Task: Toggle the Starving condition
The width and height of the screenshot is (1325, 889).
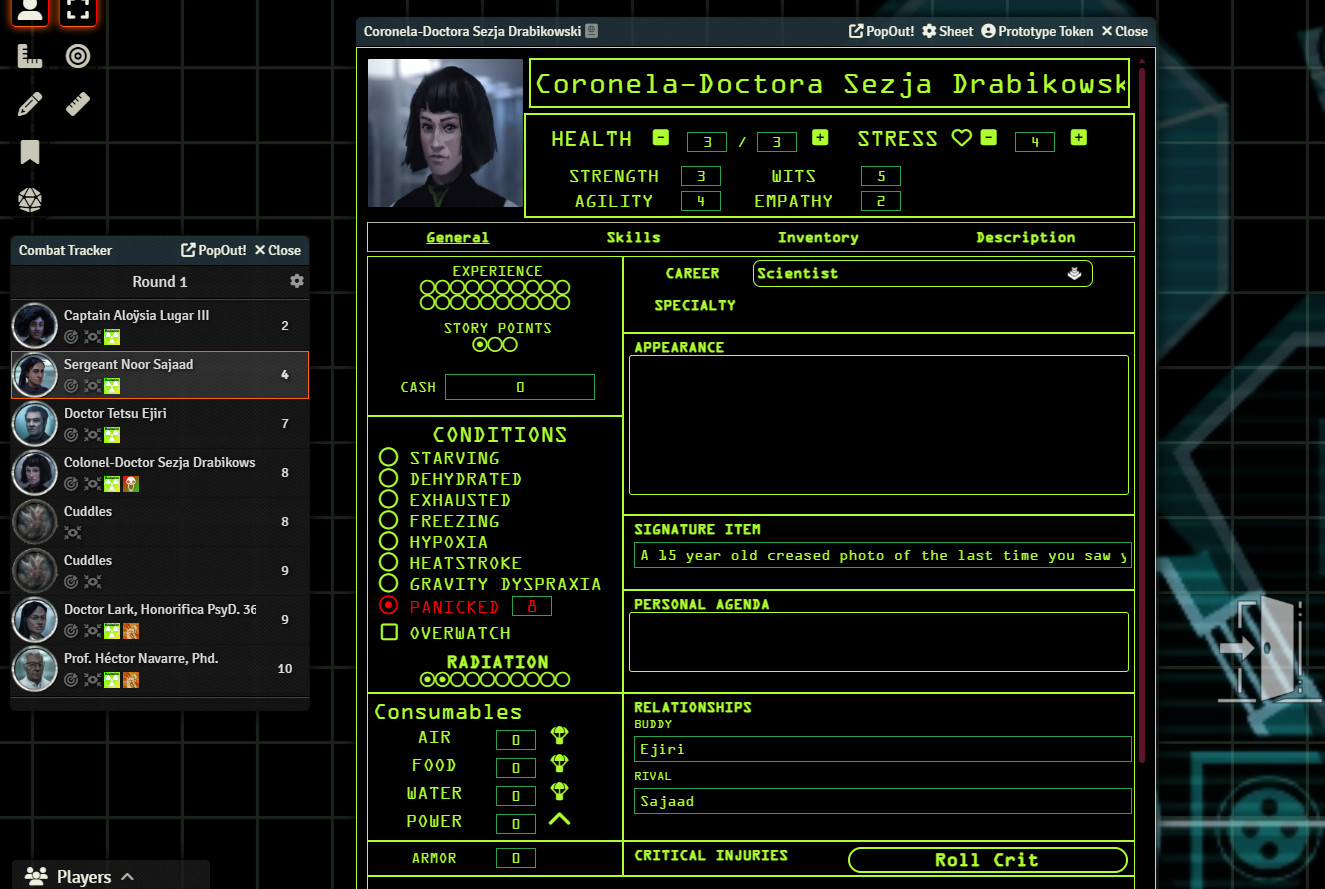Action: click(389, 457)
